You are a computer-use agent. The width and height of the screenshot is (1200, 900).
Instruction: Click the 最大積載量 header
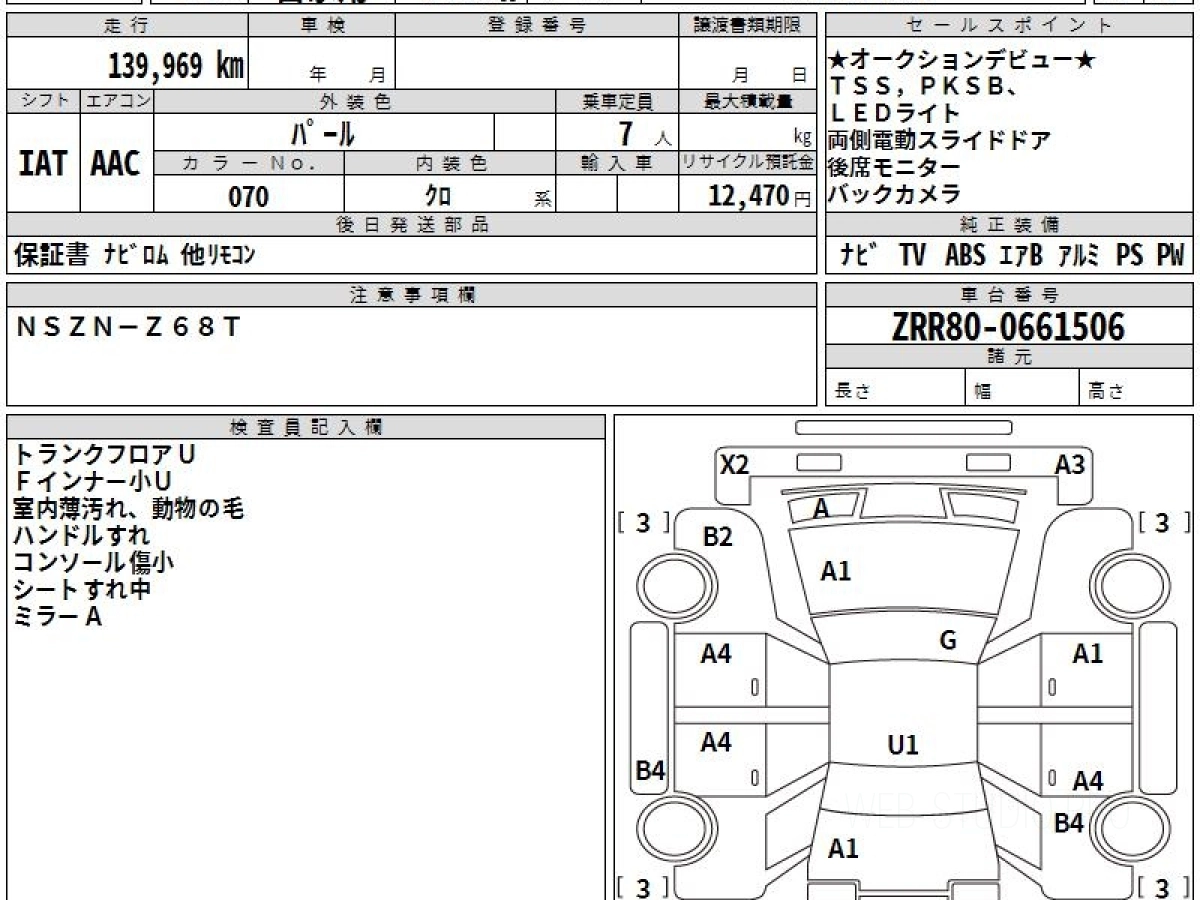(747, 101)
